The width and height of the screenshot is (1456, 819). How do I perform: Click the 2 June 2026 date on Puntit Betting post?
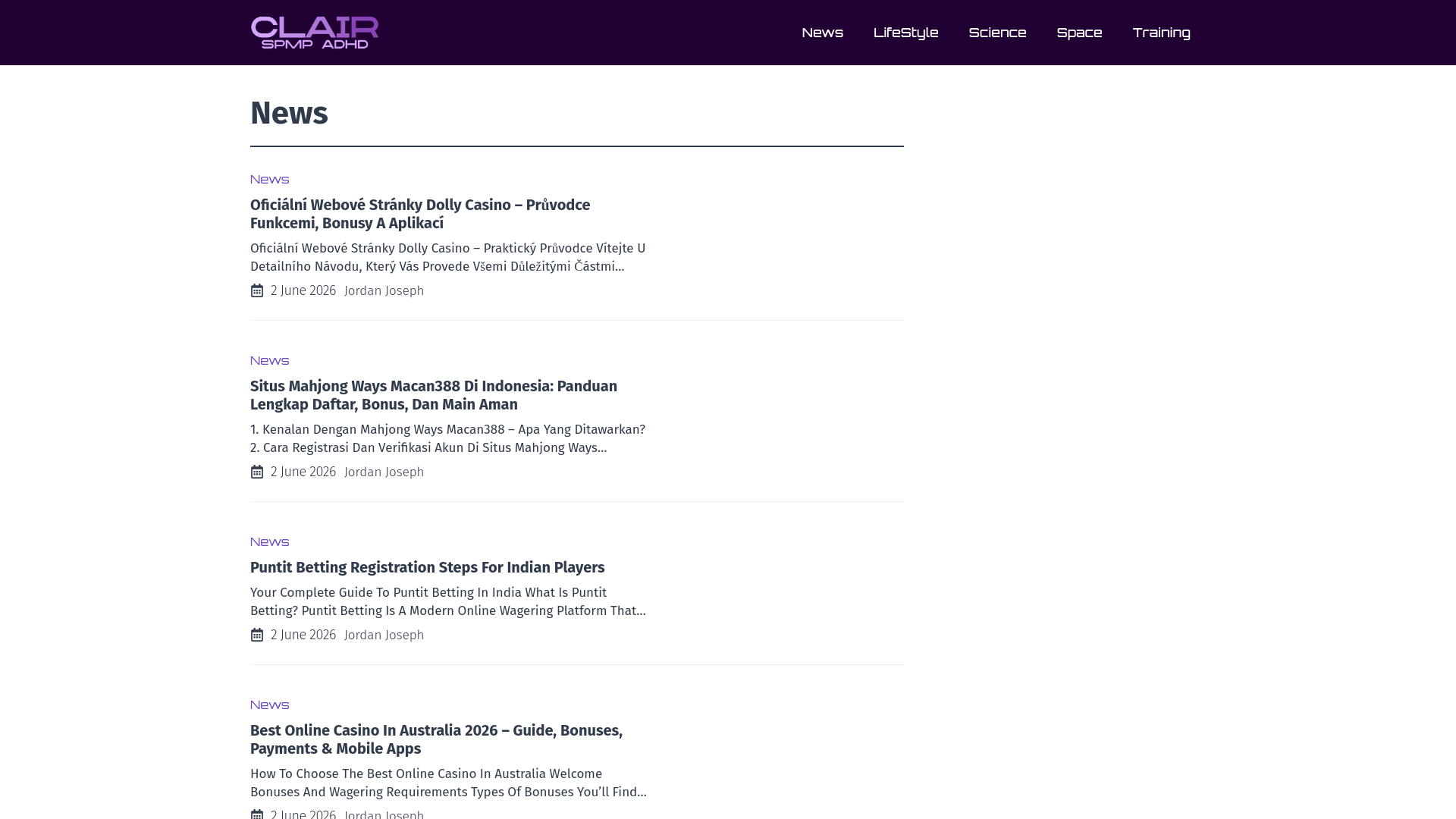tap(303, 635)
